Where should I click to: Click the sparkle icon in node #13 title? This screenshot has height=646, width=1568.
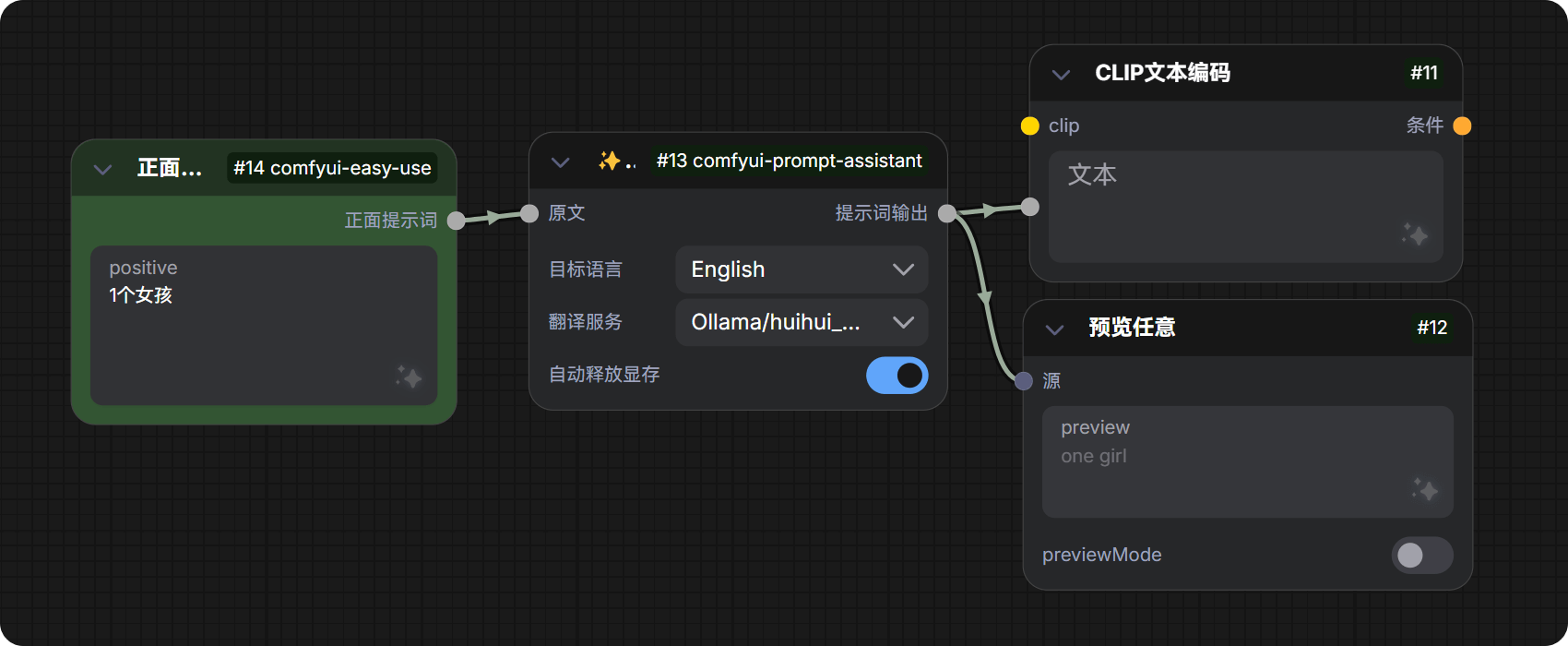(609, 161)
